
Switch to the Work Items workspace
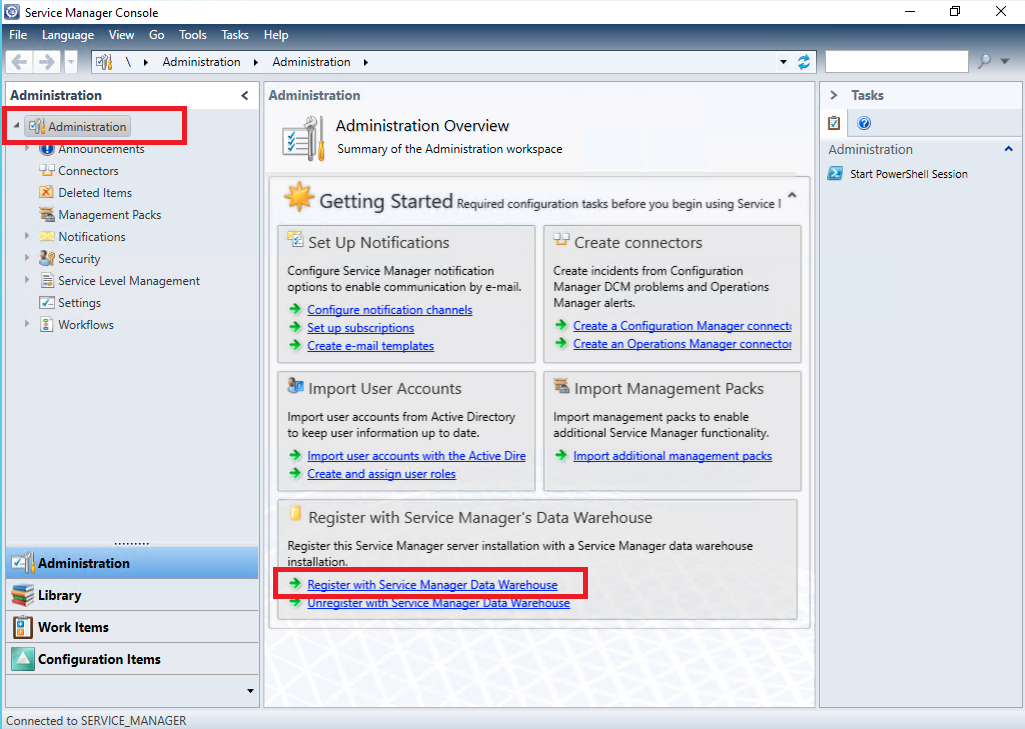coord(73,627)
